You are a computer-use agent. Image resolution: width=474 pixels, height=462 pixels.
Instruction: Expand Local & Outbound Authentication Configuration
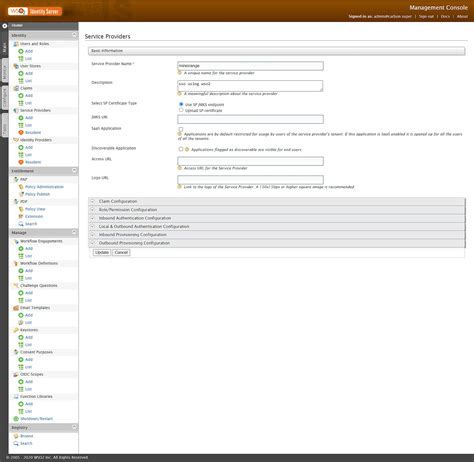(277, 226)
